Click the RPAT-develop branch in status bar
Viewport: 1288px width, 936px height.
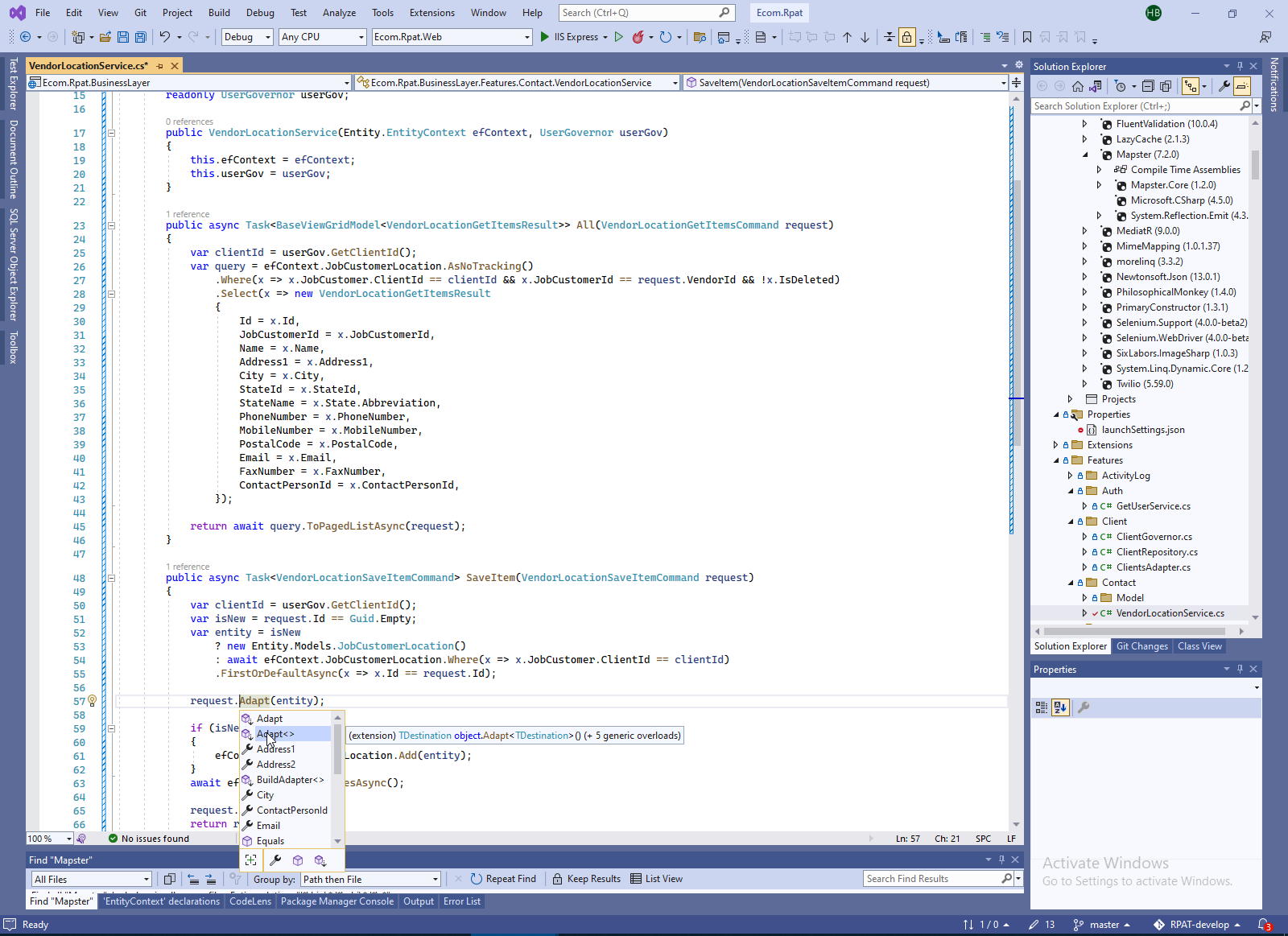[x=1199, y=925]
